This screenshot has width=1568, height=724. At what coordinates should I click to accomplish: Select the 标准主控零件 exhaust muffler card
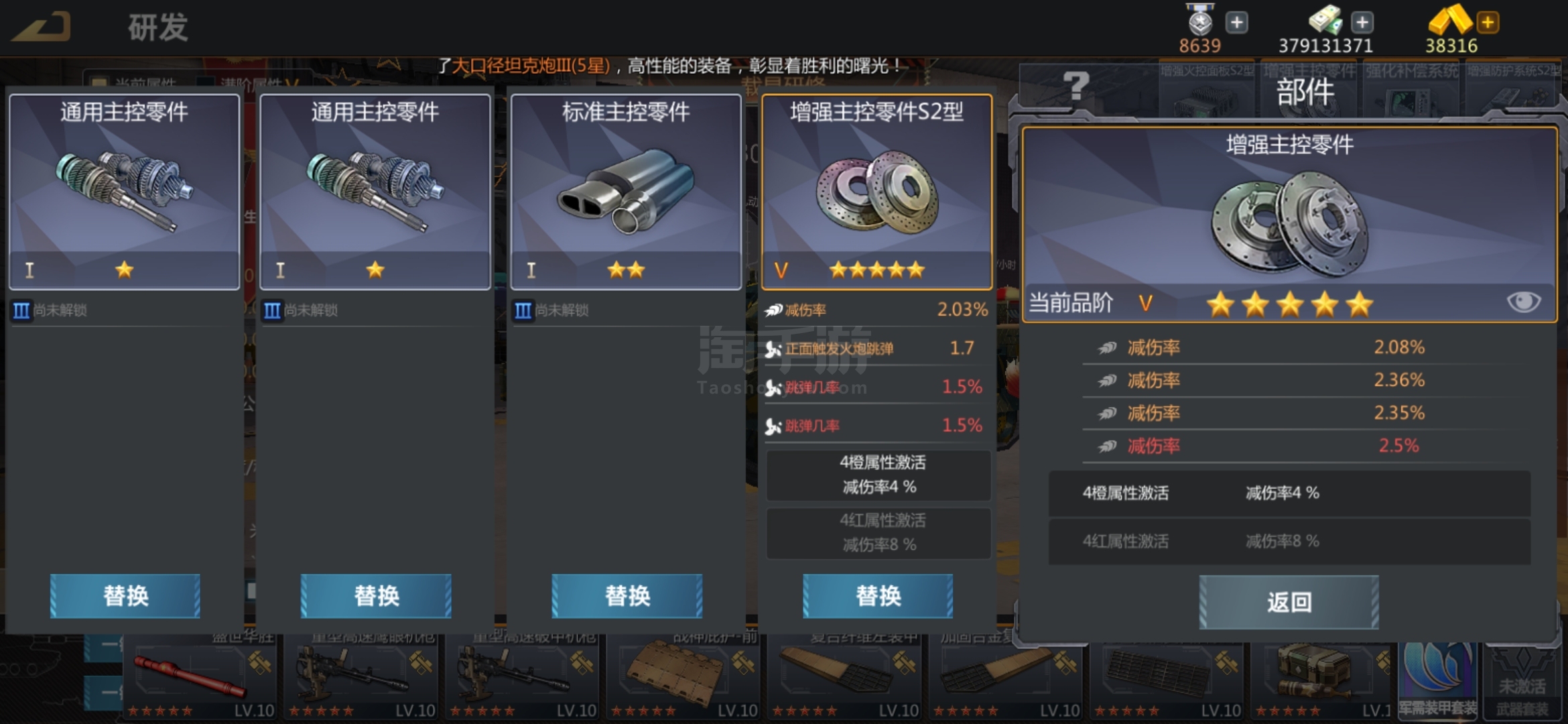click(626, 192)
